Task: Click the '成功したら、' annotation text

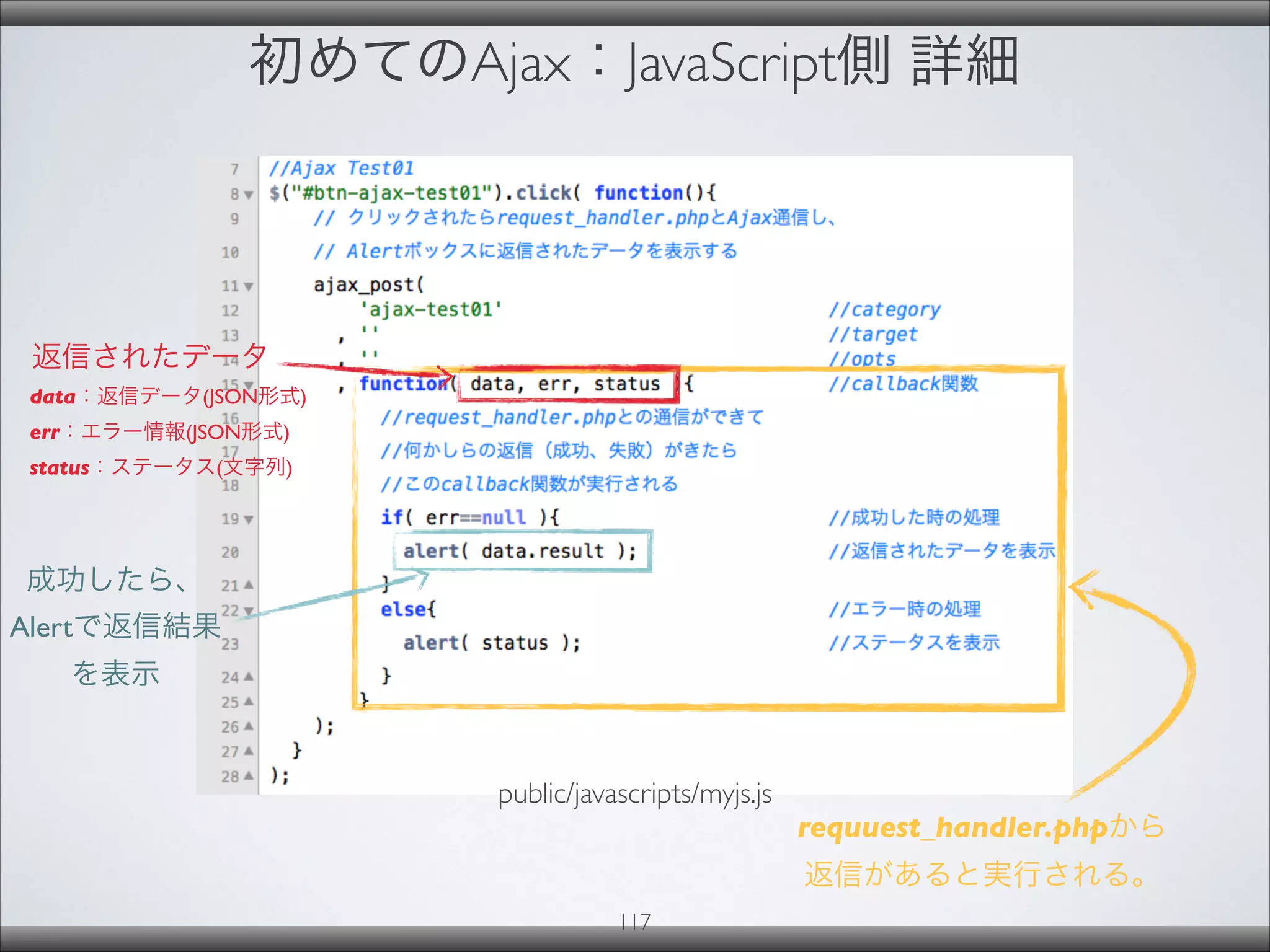Action: pyautogui.click(x=107, y=580)
